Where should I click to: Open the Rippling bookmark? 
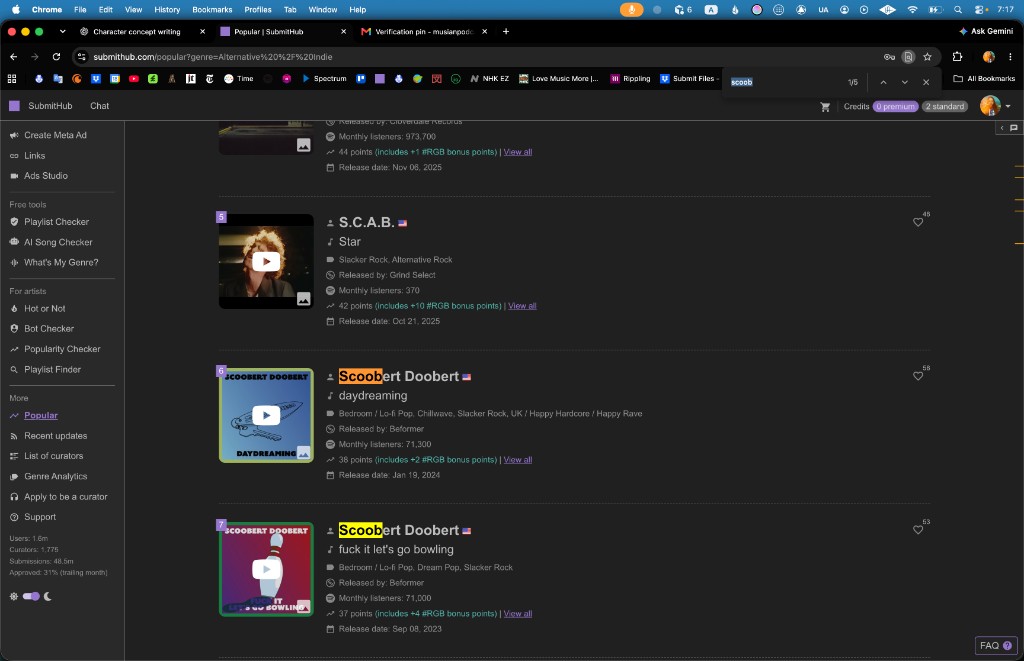pyautogui.click(x=630, y=78)
